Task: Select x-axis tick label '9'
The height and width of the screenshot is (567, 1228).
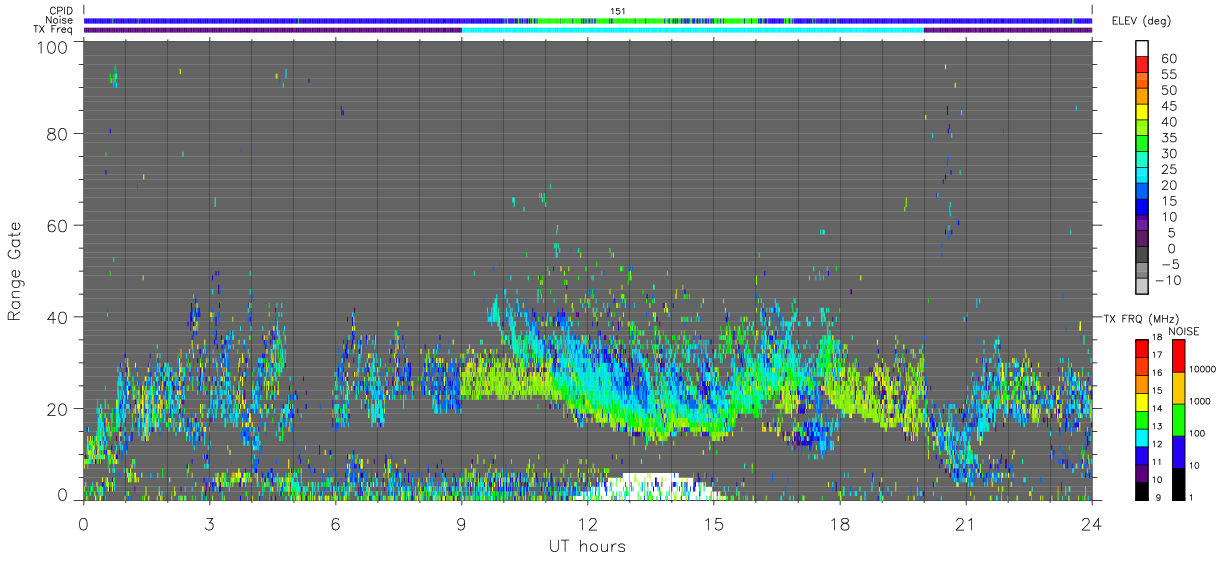Action: (461, 523)
